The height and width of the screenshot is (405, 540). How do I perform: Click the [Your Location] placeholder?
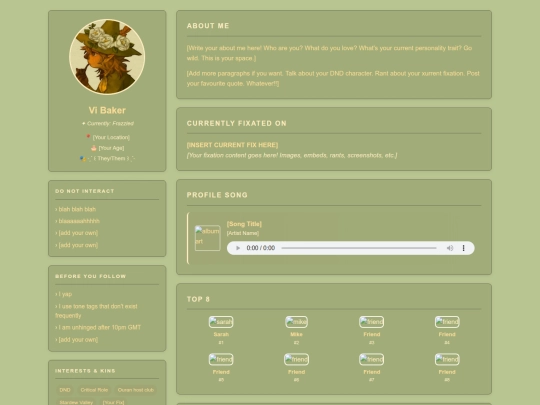[111, 137]
